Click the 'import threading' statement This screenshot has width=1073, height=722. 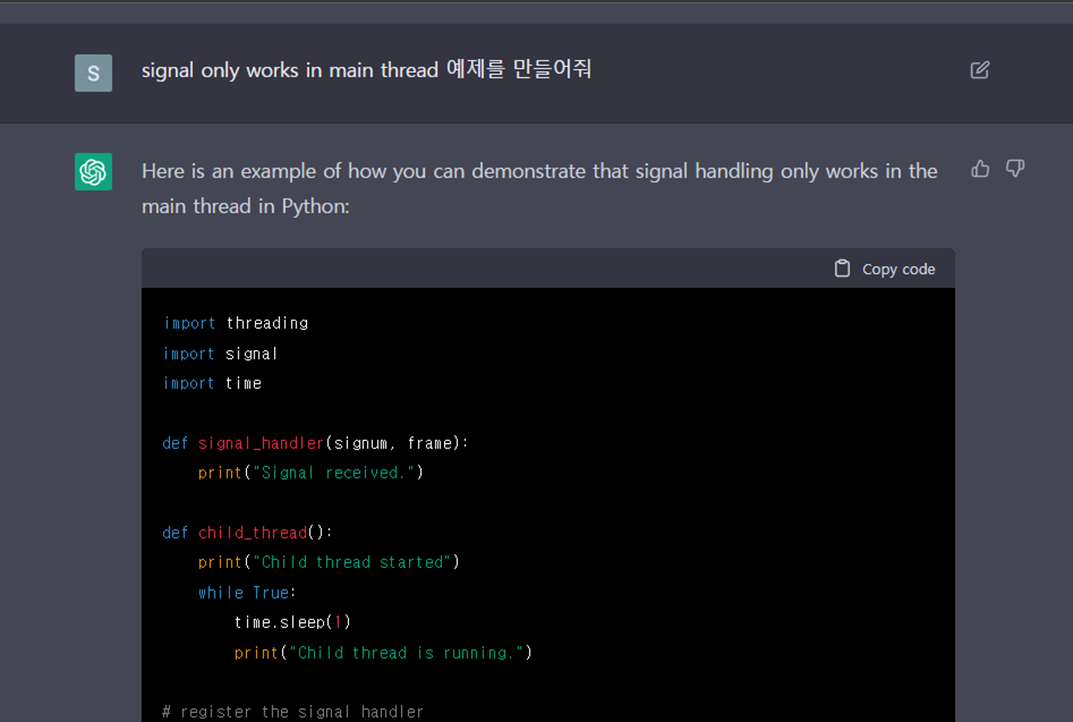234,322
